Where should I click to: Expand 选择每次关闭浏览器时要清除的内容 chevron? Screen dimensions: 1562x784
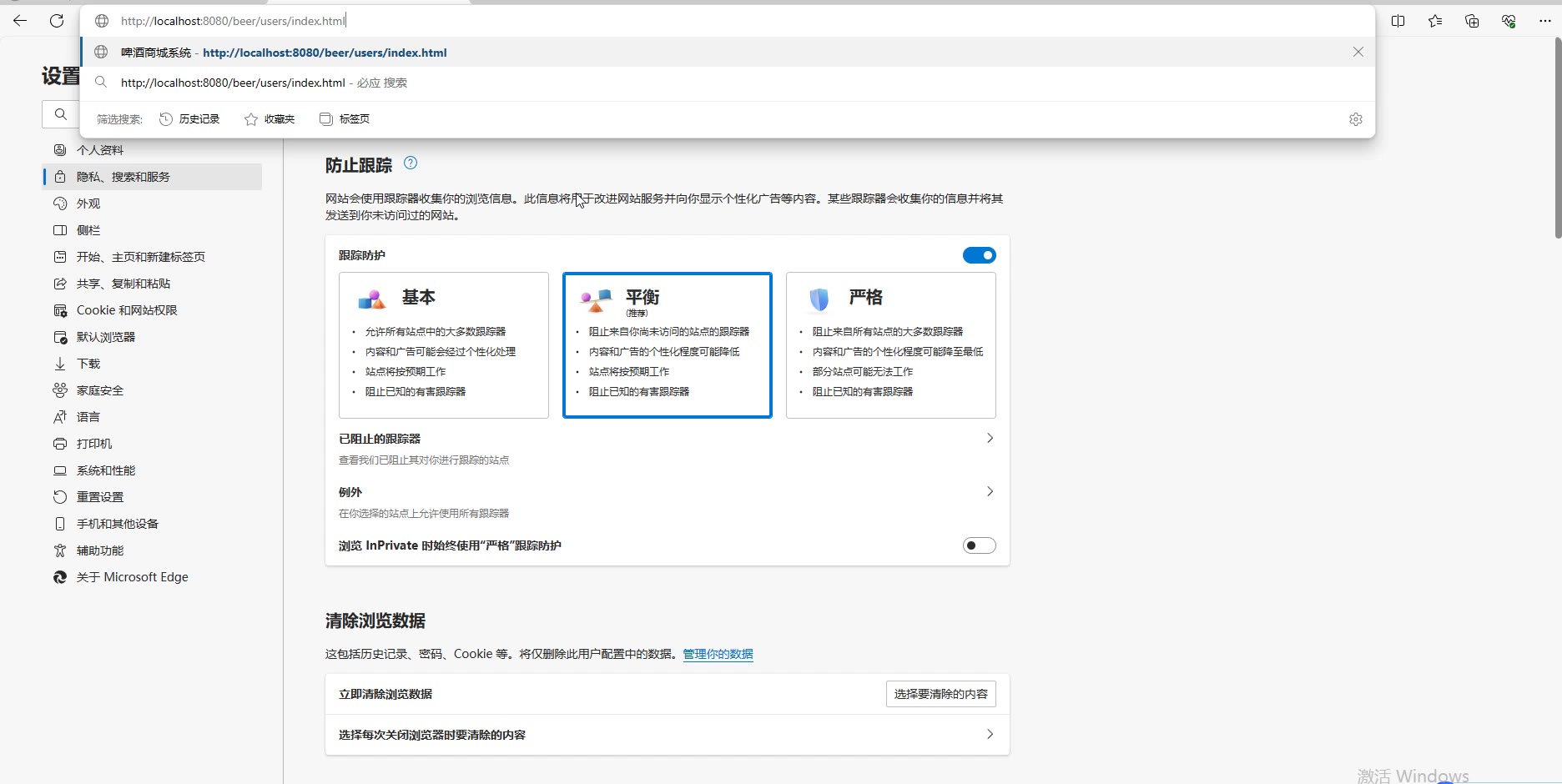coord(990,735)
